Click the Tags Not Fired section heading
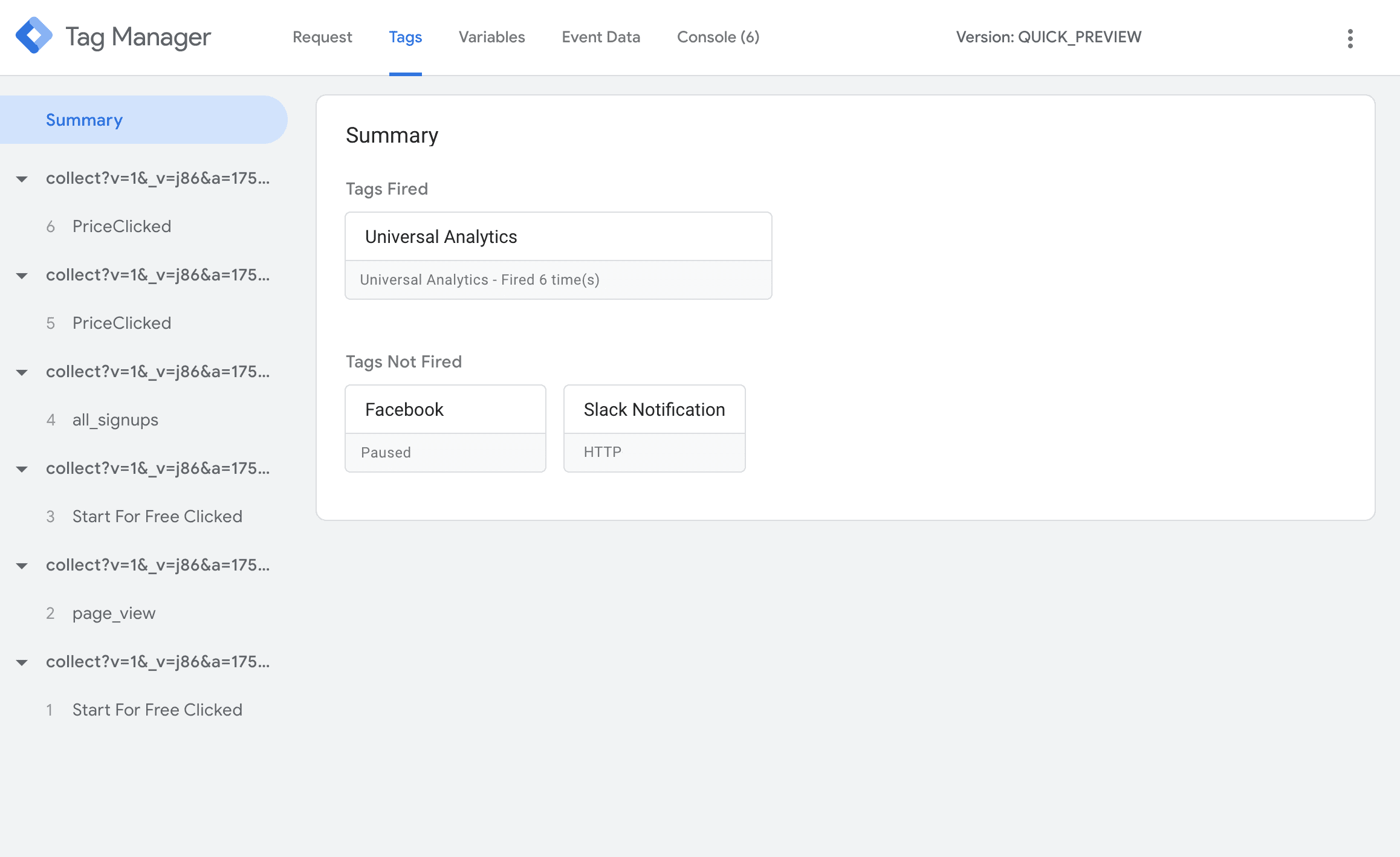The height and width of the screenshot is (857, 1400). pyautogui.click(x=403, y=362)
